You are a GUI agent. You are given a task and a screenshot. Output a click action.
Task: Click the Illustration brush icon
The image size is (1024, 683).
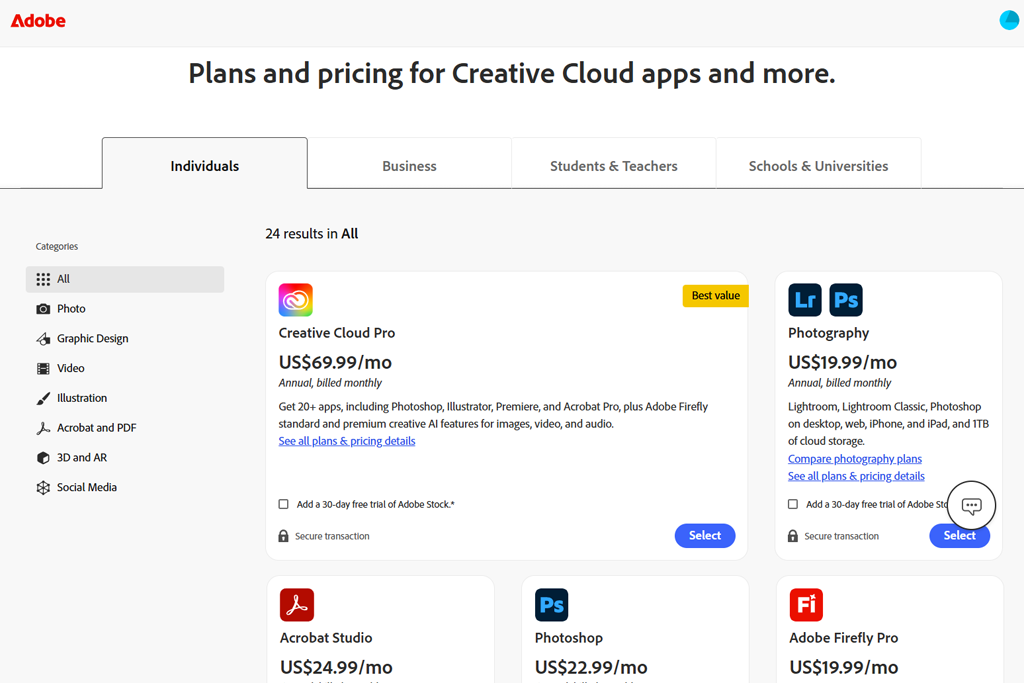43,398
